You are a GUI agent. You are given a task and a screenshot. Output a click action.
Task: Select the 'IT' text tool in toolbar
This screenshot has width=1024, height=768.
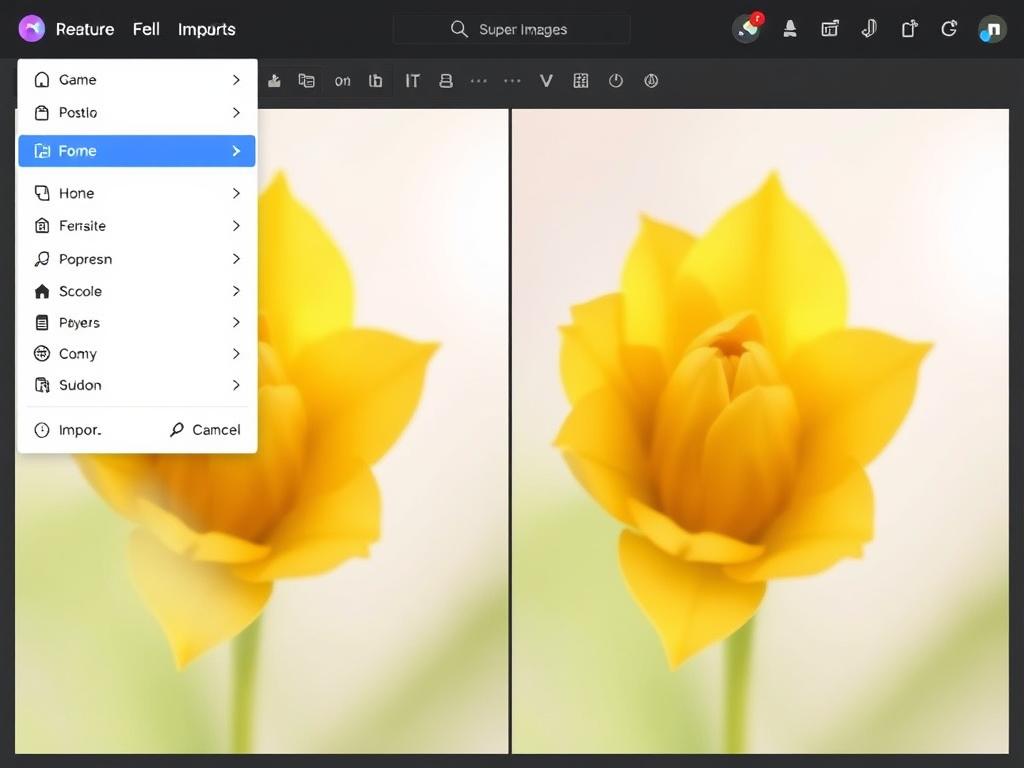412,80
